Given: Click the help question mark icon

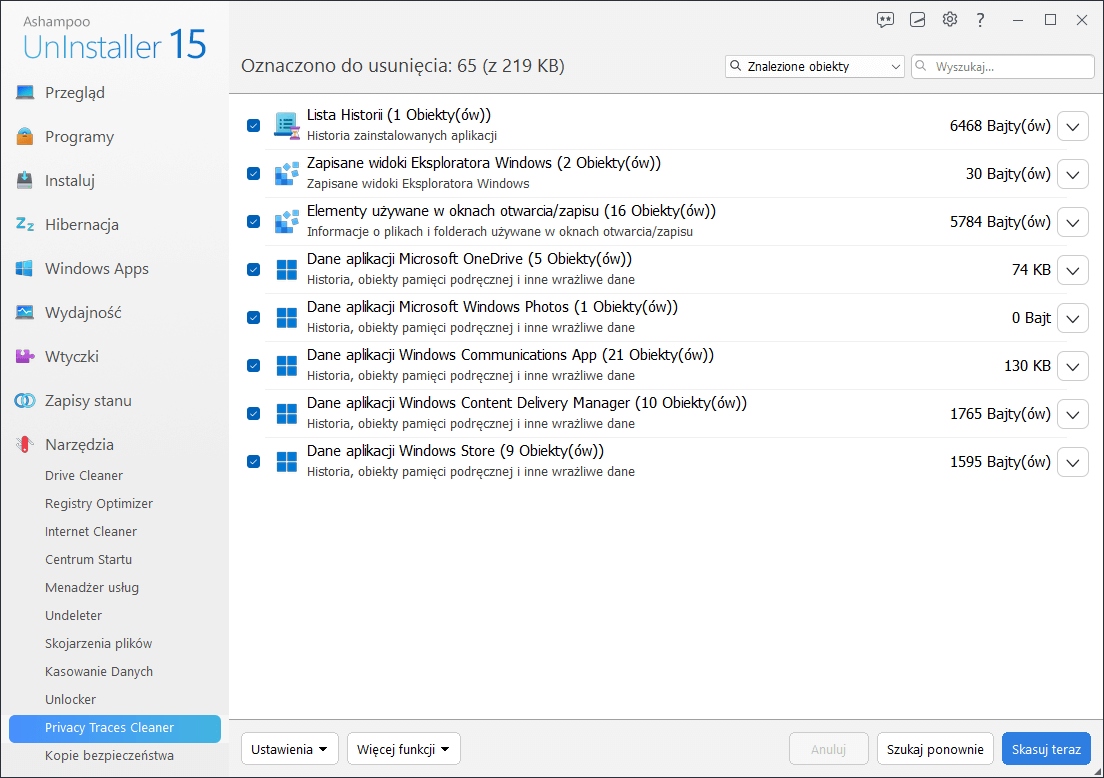Looking at the screenshot, I should [980, 20].
